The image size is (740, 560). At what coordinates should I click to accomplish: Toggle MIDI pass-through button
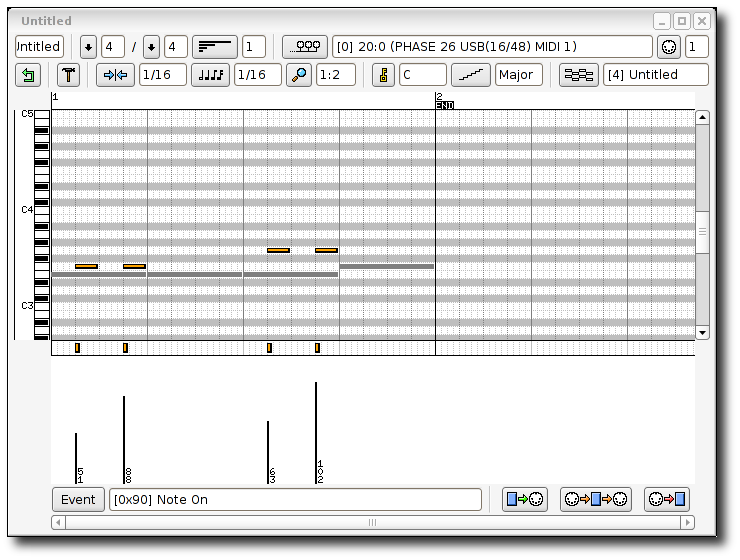596,499
